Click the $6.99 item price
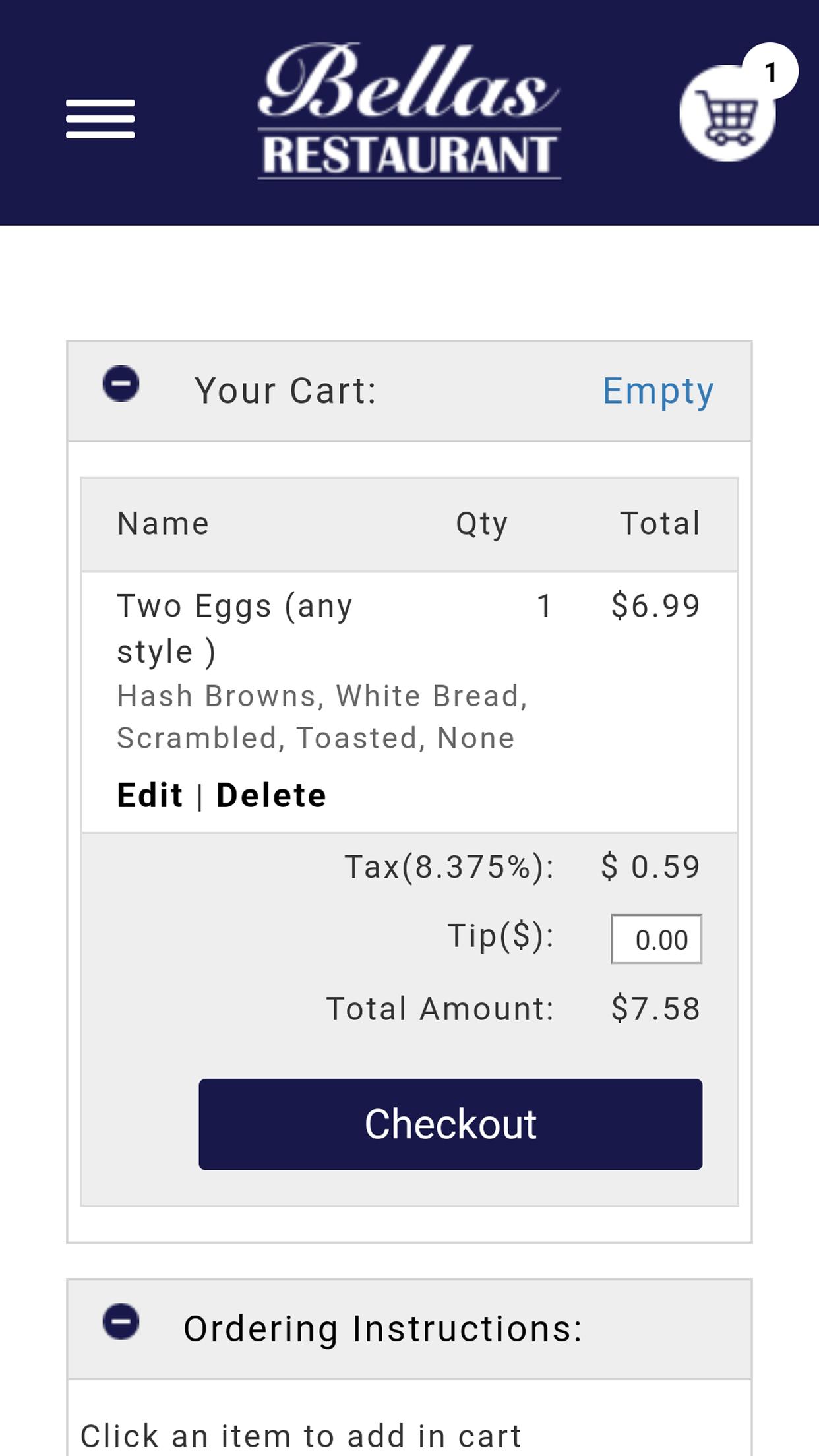This screenshot has height=1456, width=819. click(655, 606)
